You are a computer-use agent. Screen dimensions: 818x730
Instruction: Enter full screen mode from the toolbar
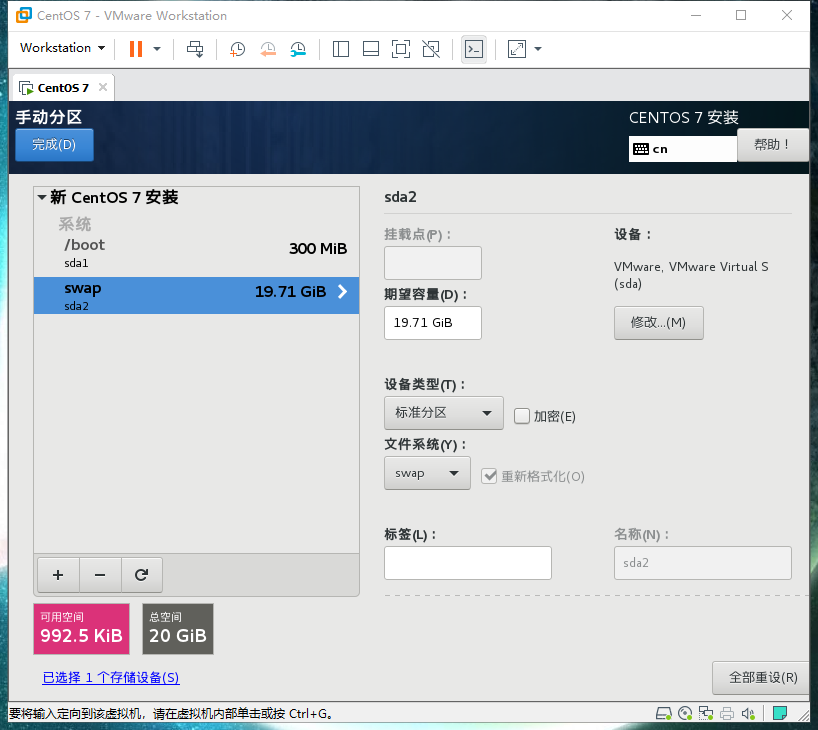pos(516,49)
